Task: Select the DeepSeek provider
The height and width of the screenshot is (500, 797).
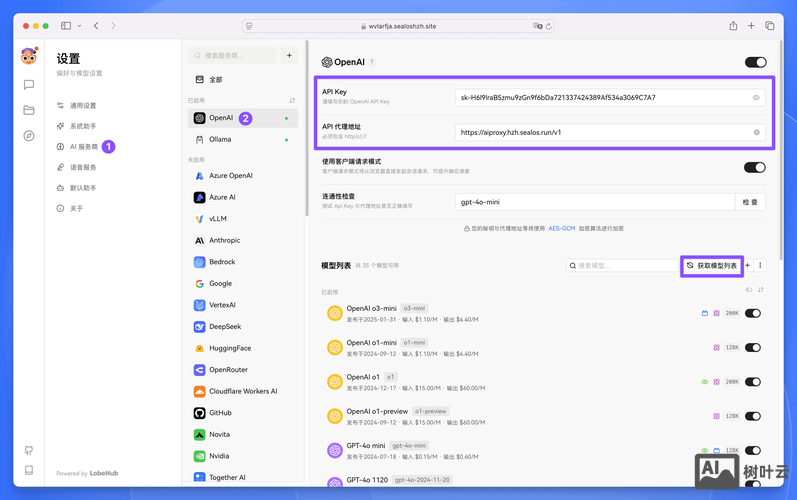Action: 243,327
